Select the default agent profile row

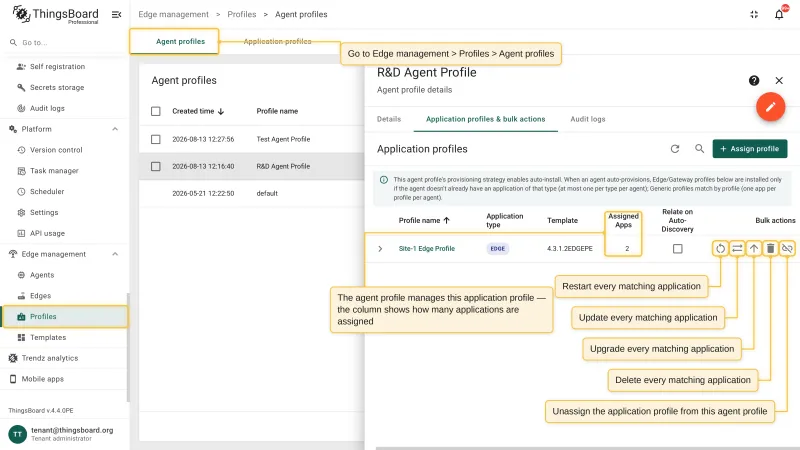[252, 193]
